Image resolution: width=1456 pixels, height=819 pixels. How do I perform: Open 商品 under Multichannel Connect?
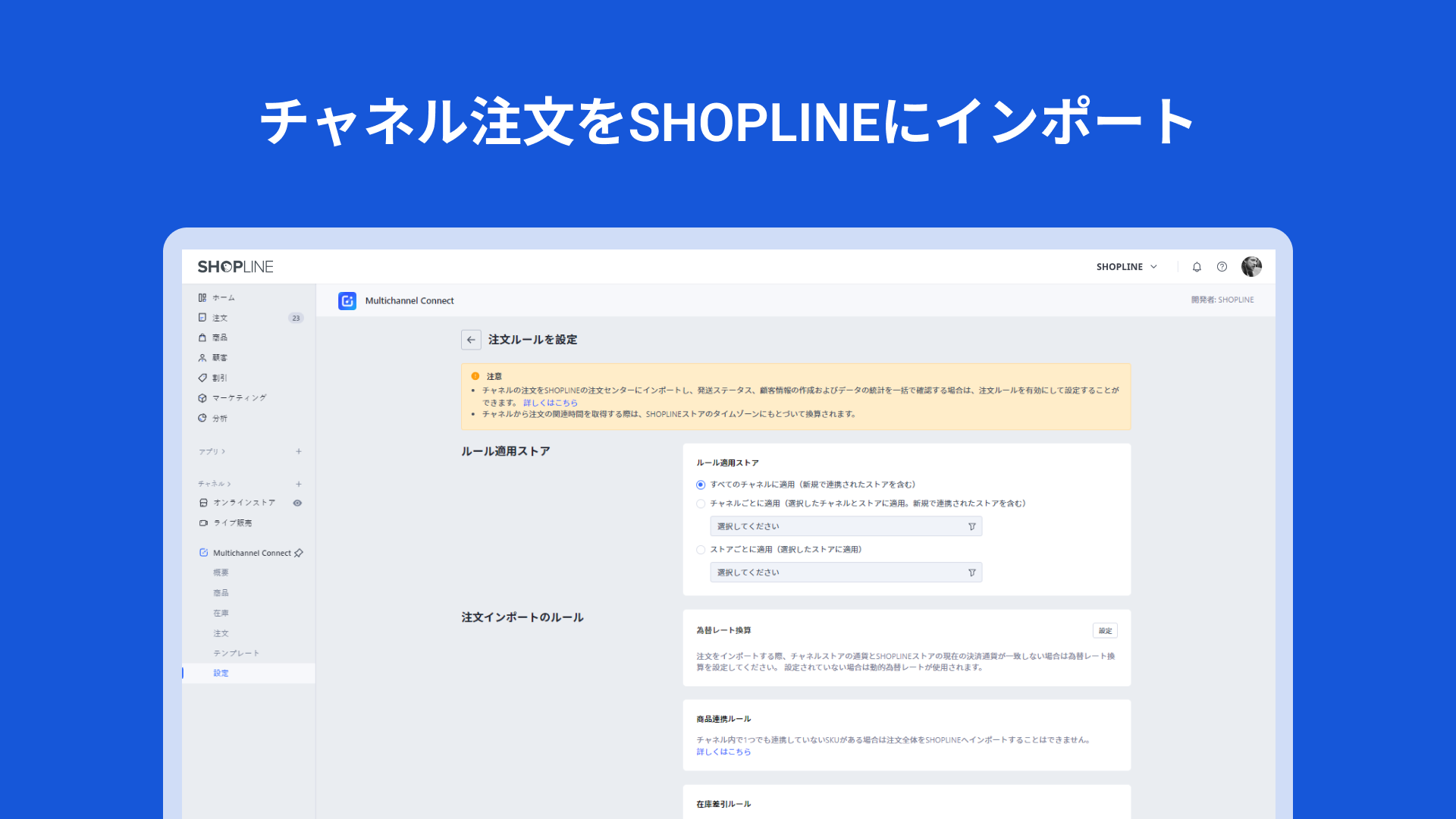[221, 593]
